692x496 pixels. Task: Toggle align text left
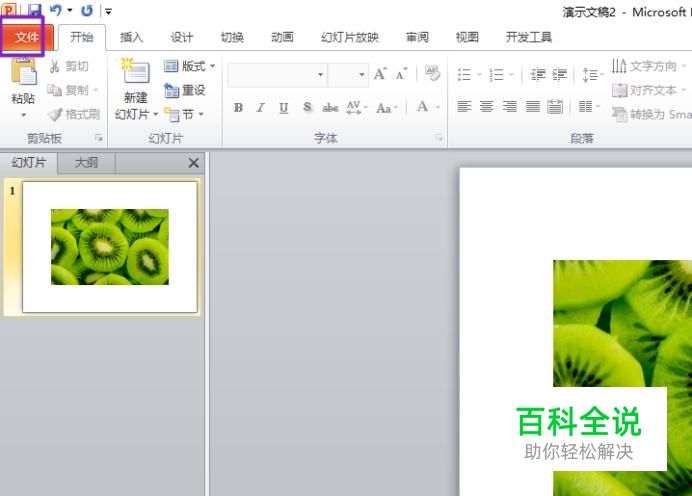[464, 106]
